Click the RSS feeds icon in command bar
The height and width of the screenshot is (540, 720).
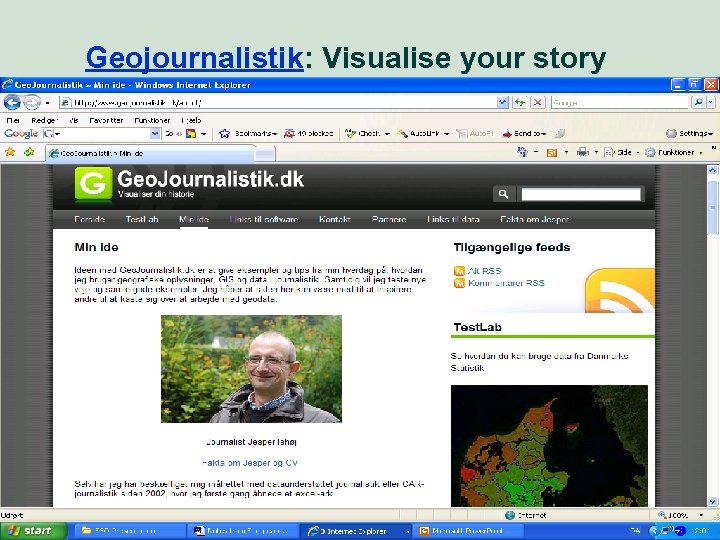552,152
